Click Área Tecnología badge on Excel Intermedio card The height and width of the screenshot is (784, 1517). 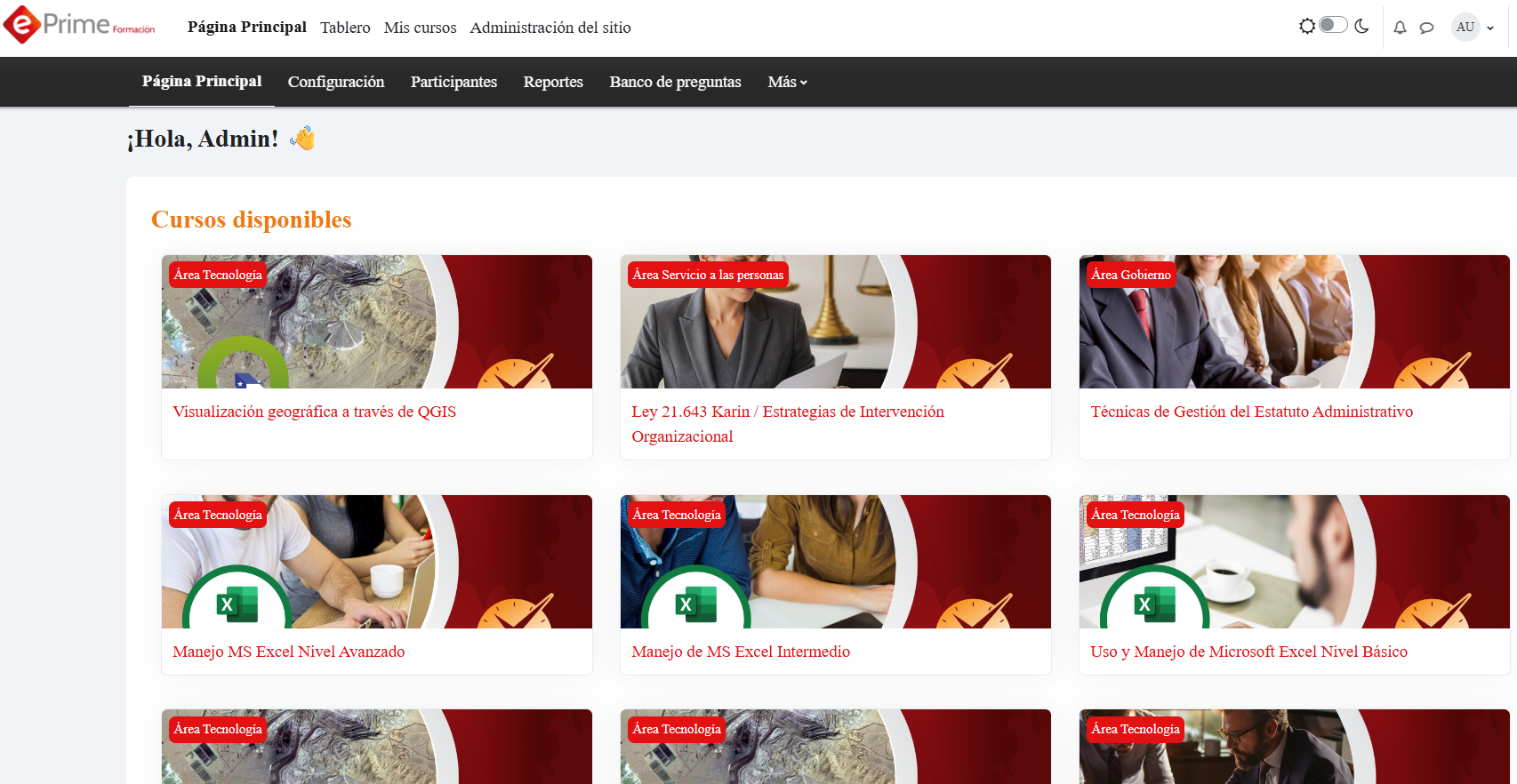[x=677, y=515]
